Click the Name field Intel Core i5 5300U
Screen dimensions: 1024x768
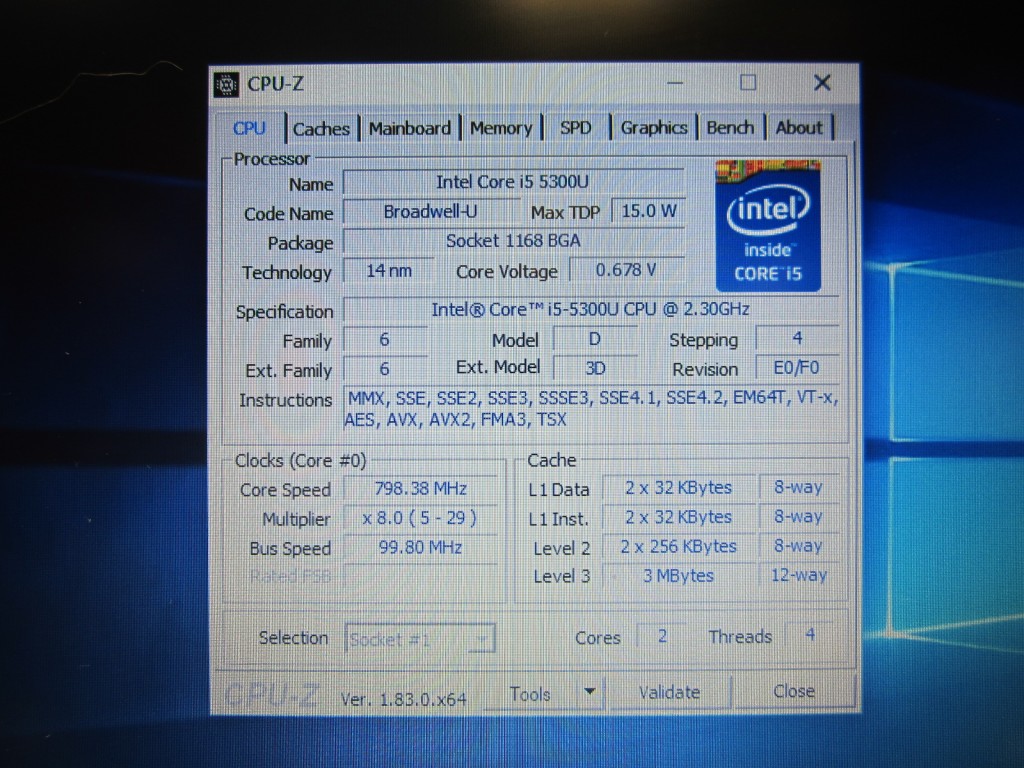click(x=513, y=182)
